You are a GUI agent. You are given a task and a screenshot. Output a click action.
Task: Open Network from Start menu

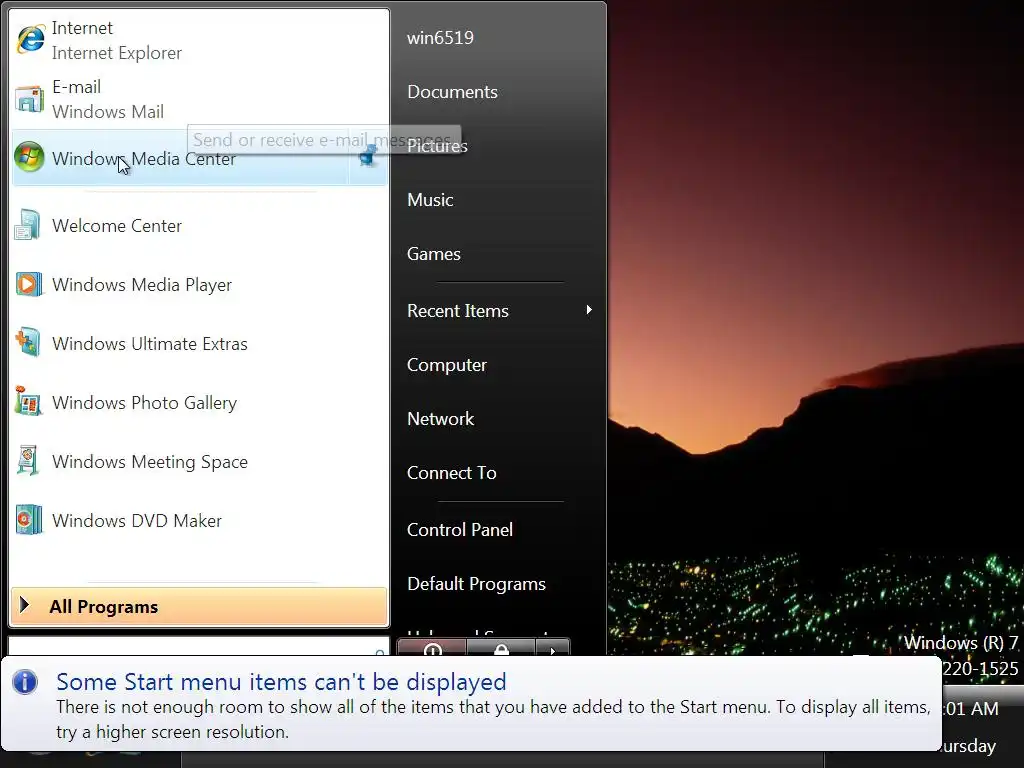click(x=440, y=419)
